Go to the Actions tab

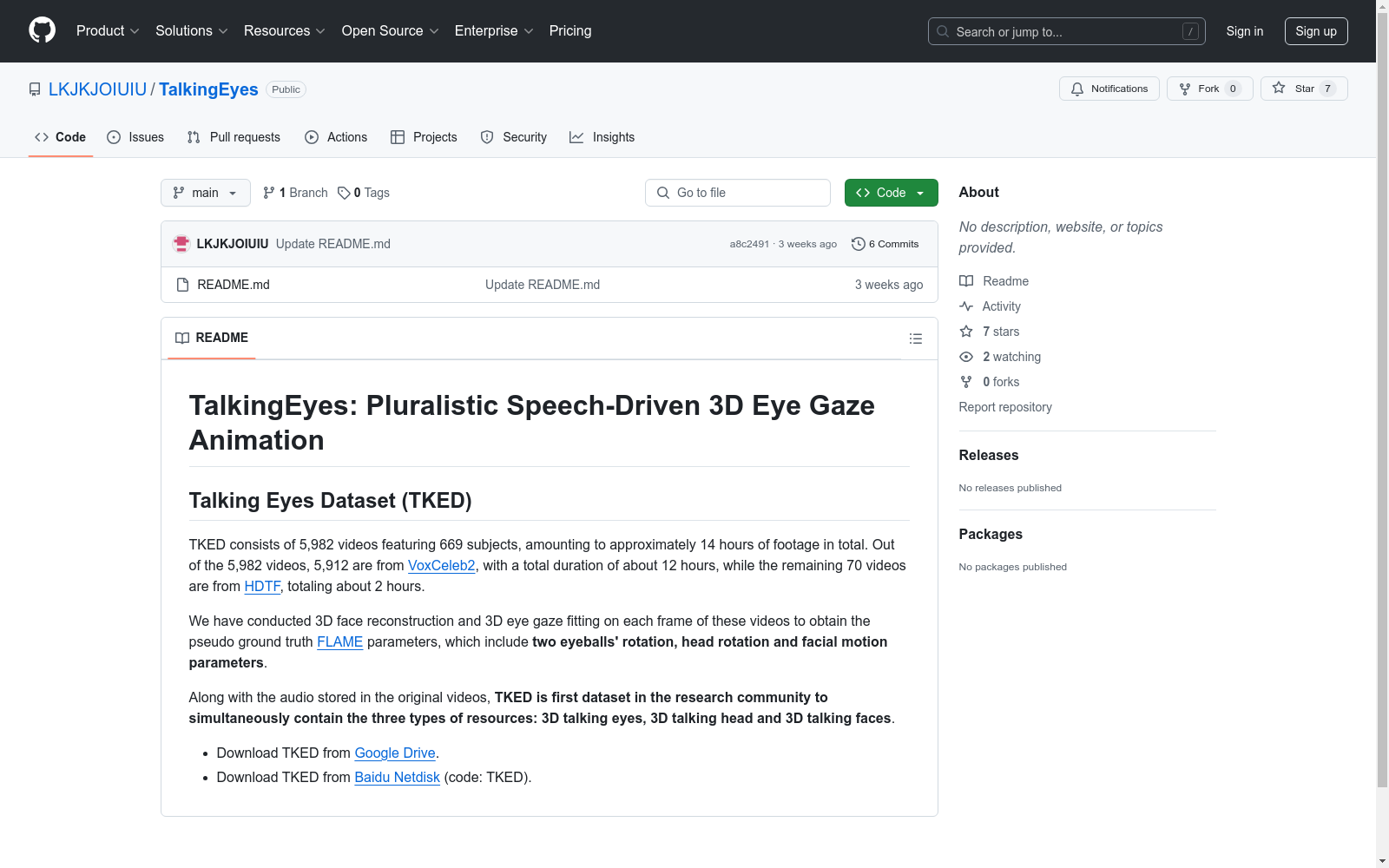[336, 137]
